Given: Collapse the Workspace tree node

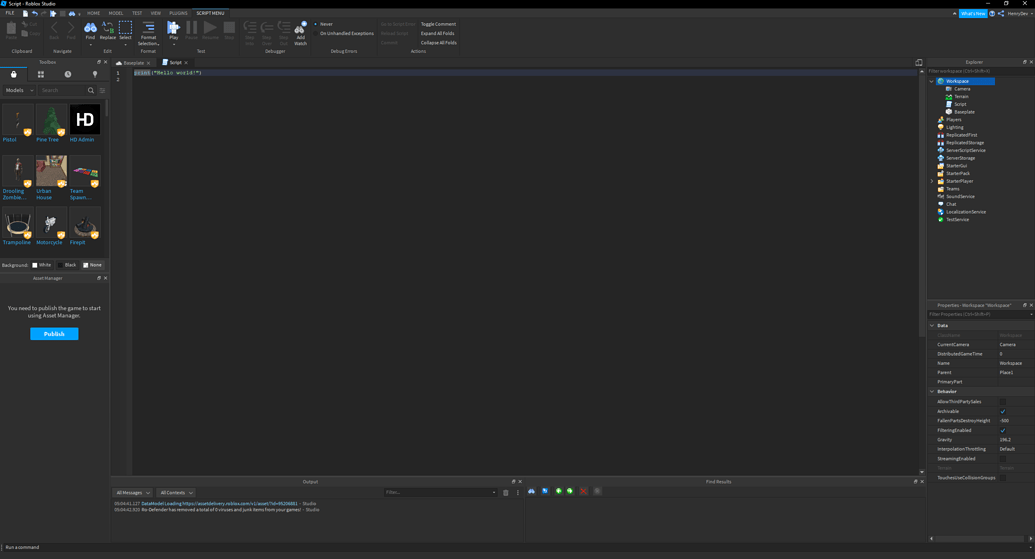Looking at the screenshot, I should [932, 81].
